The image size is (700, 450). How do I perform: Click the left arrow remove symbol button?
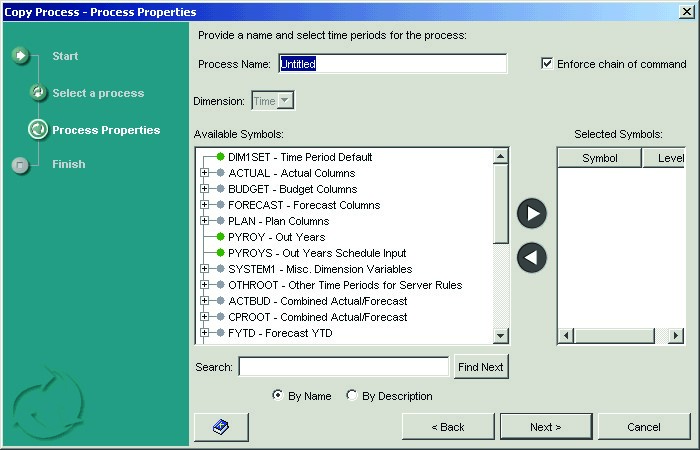(x=532, y=257)
